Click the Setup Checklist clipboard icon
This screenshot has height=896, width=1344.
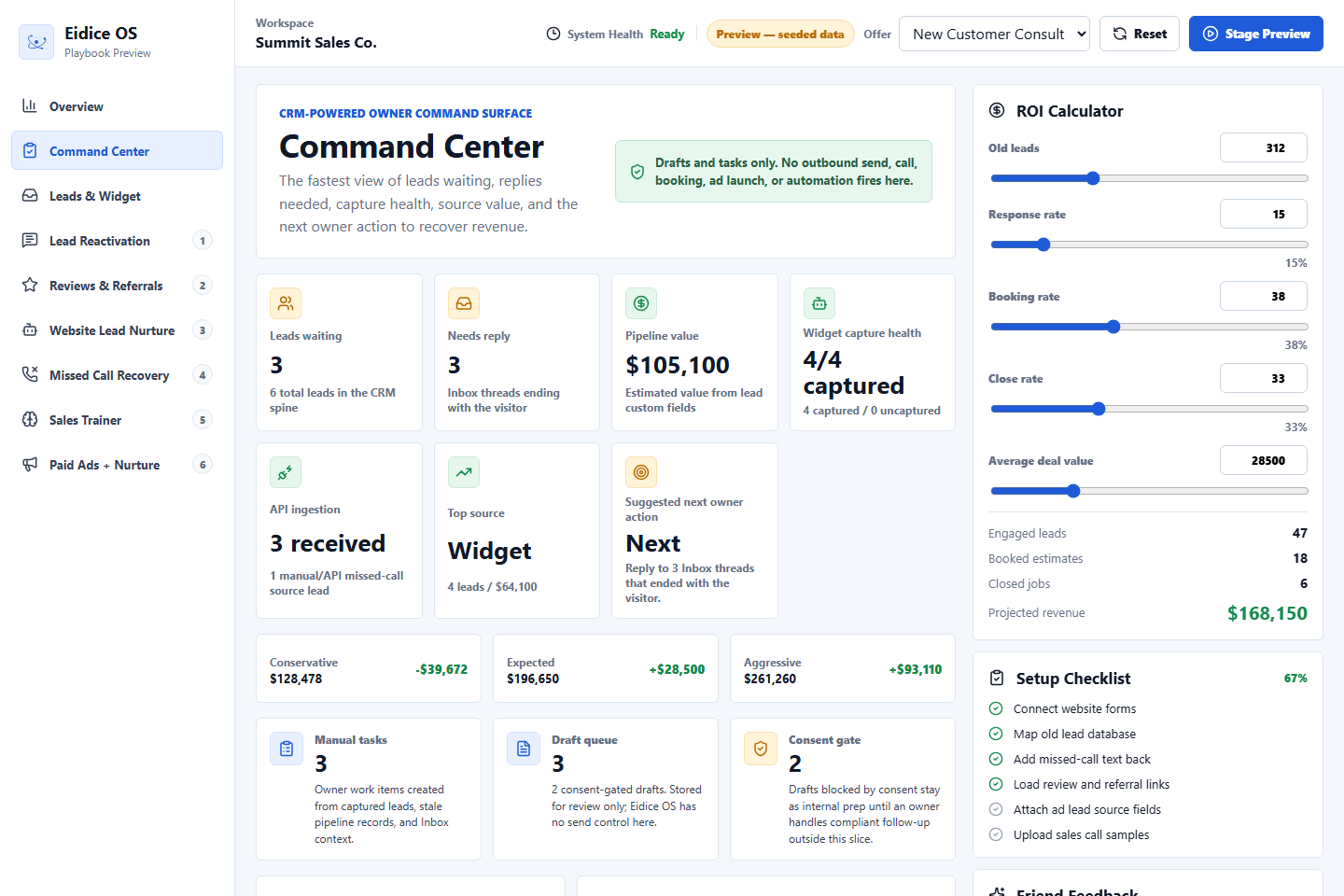997,678
